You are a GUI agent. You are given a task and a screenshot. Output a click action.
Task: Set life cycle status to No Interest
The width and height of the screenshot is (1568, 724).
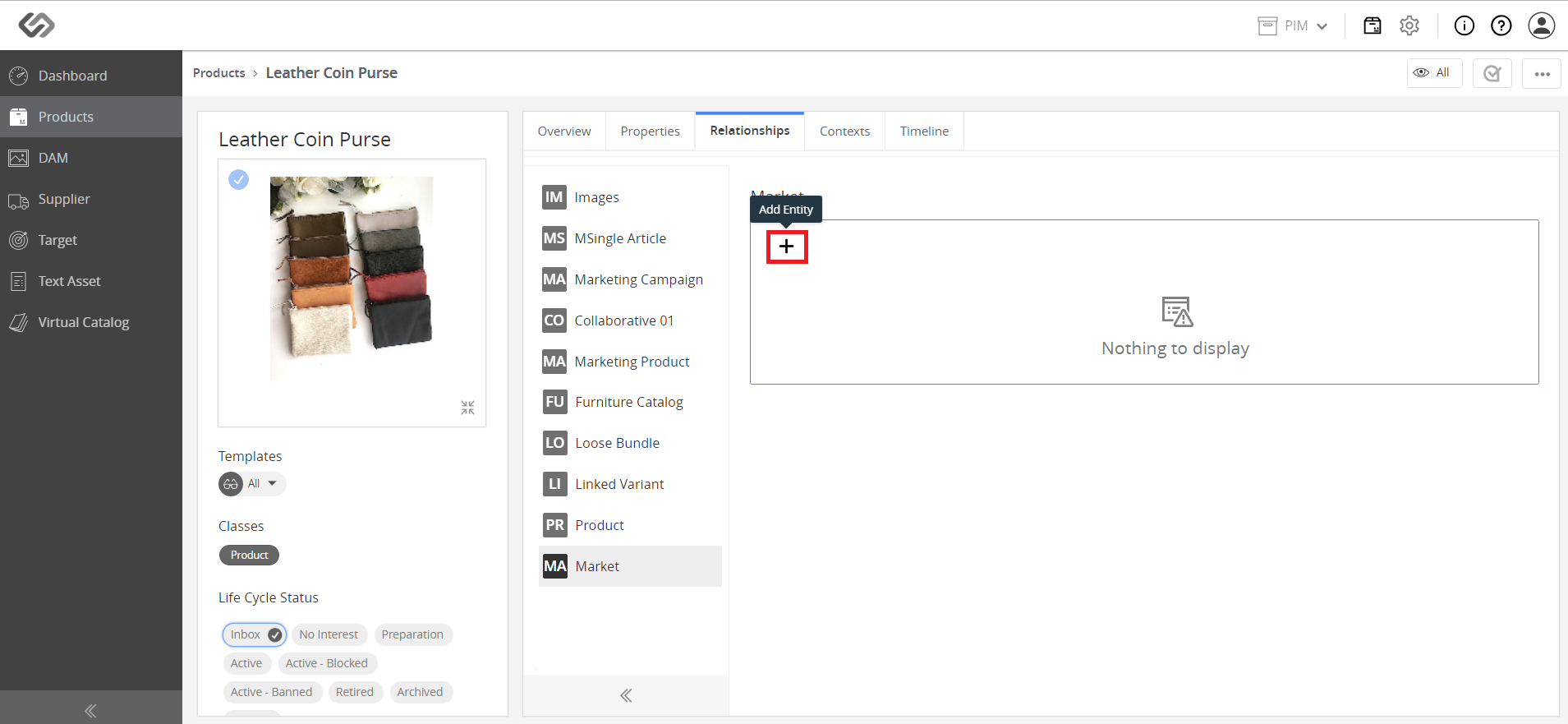coord(329,634)
